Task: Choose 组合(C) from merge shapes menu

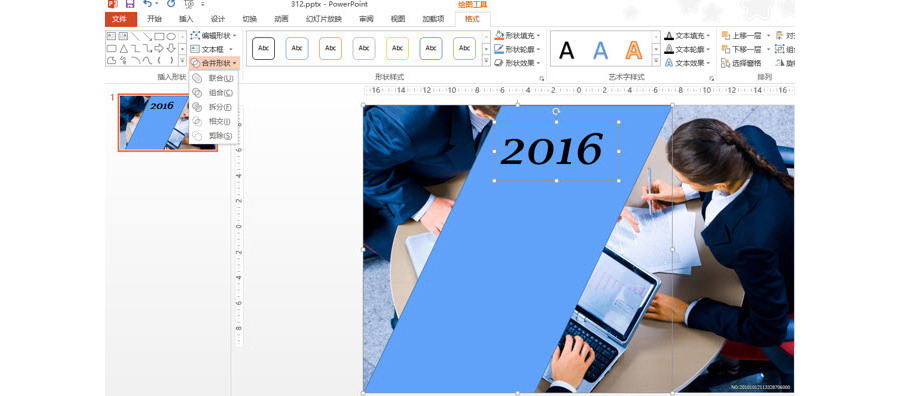Action: click(213, 92)
